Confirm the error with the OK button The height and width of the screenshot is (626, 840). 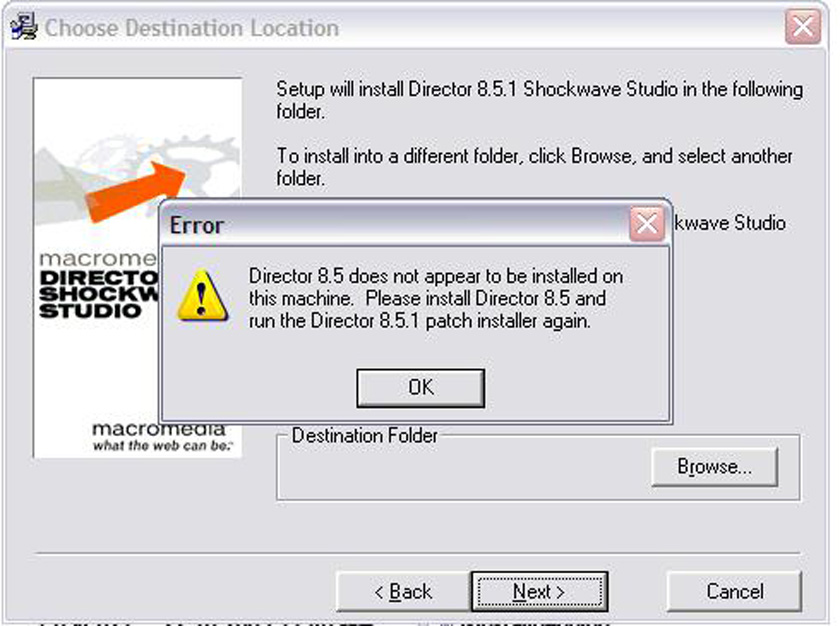pos(421,388)
